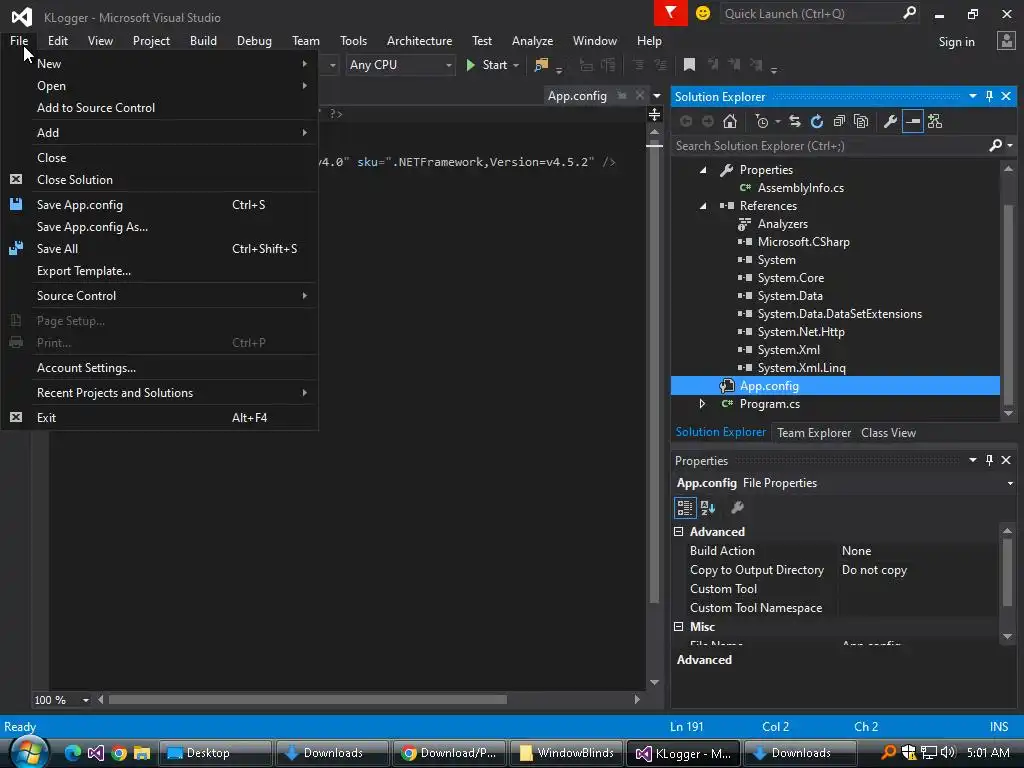
Task: Expand the Program.cs node
Action: coord(703,404)
